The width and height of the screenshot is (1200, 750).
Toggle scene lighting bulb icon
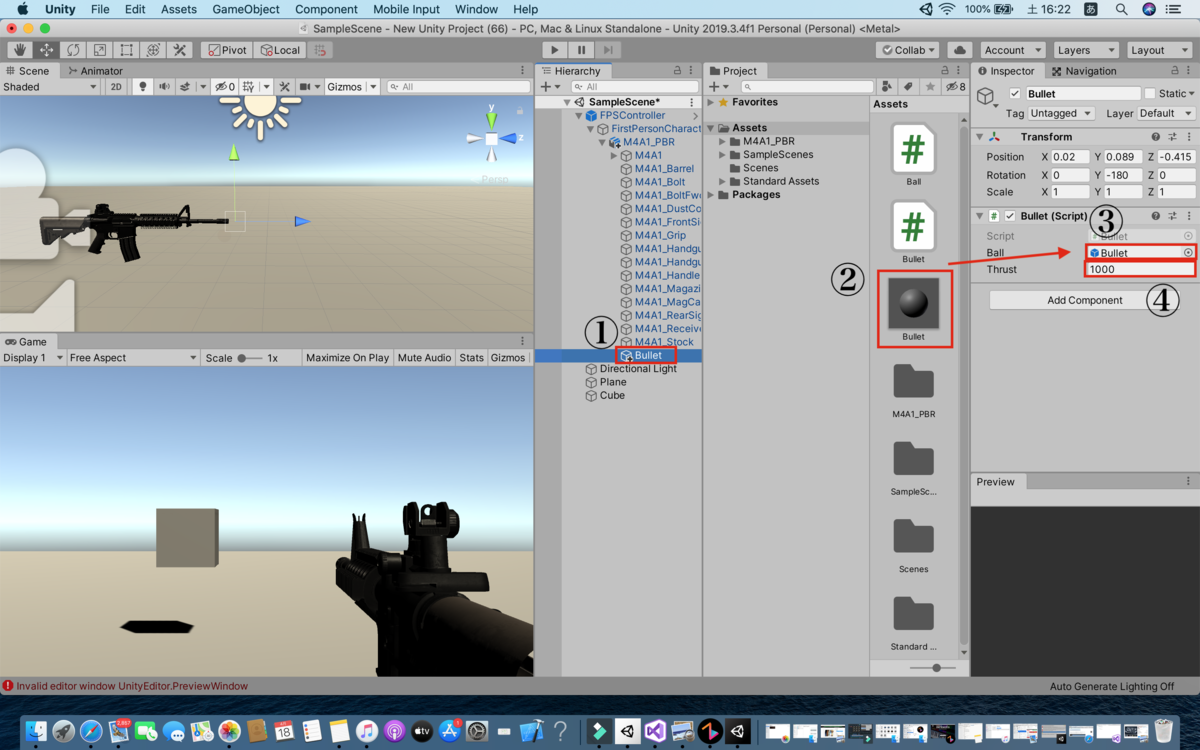143,87
